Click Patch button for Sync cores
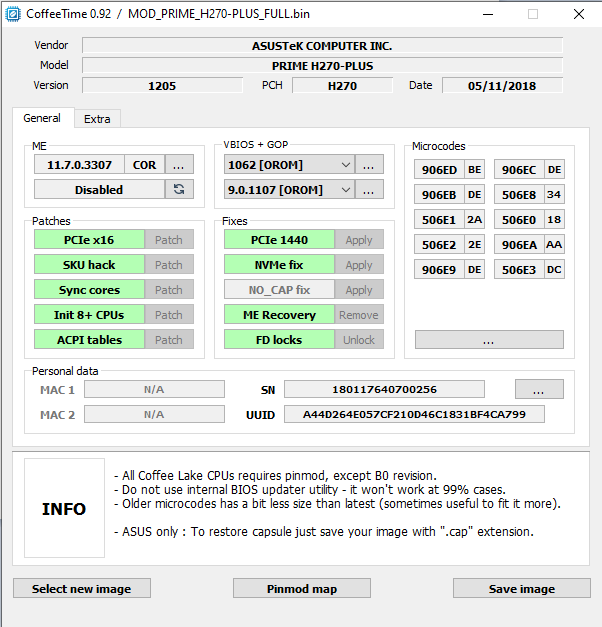The image size is (602, 627). click(x=169, y=289)
